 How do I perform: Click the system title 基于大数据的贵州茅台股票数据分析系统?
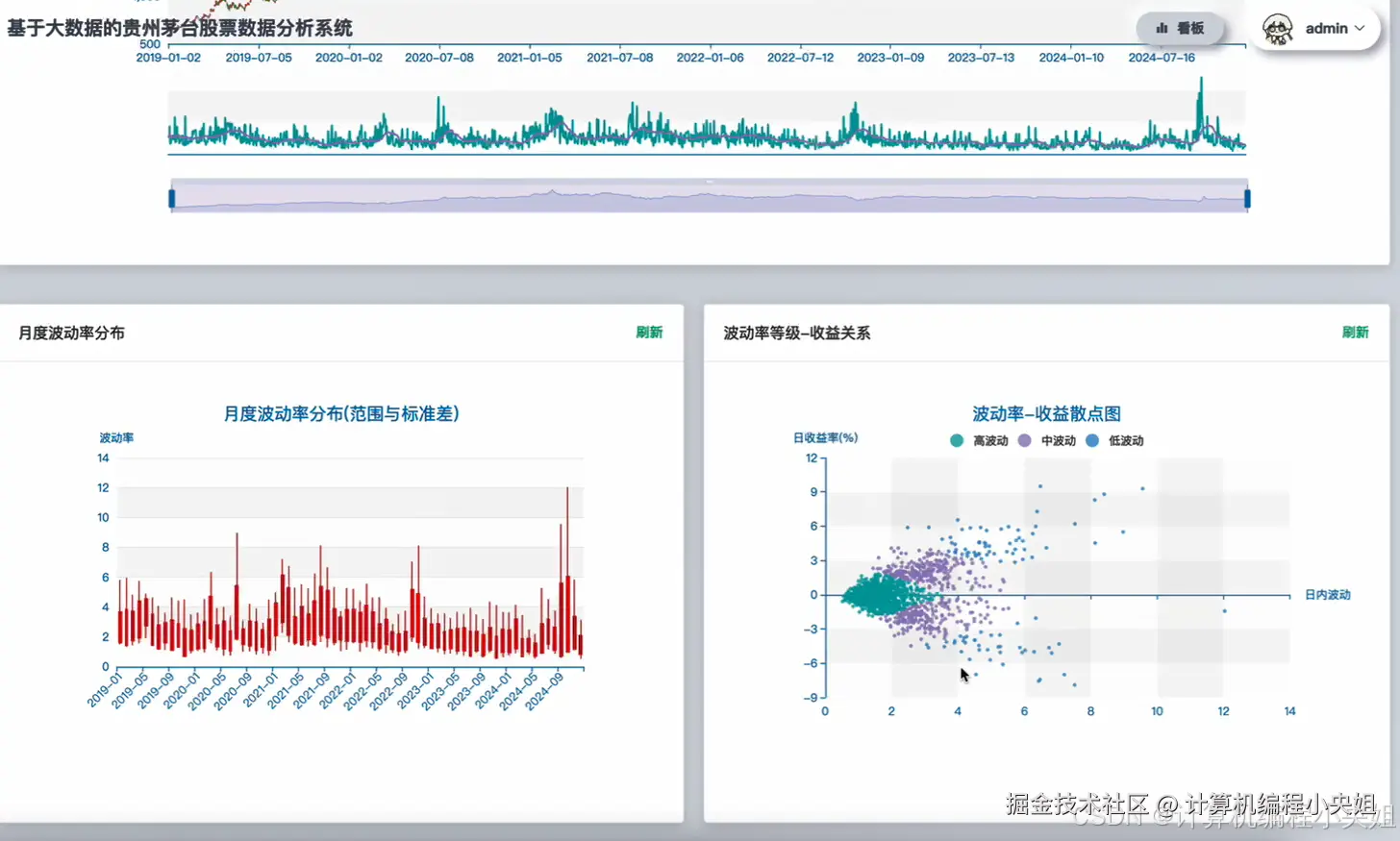click(180, 29)
